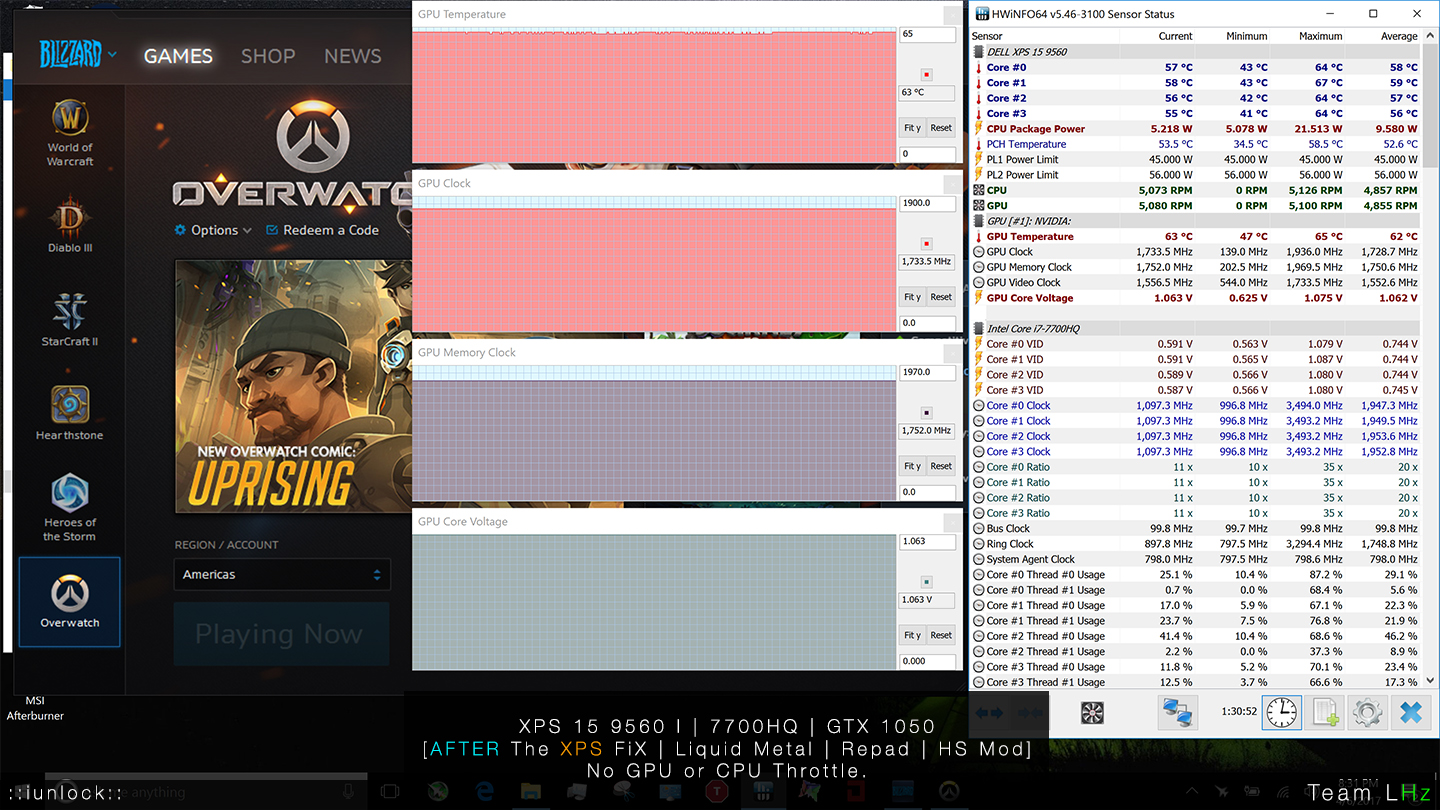Open HWiNFO sensor settings gear

(x=1367, y=713)
